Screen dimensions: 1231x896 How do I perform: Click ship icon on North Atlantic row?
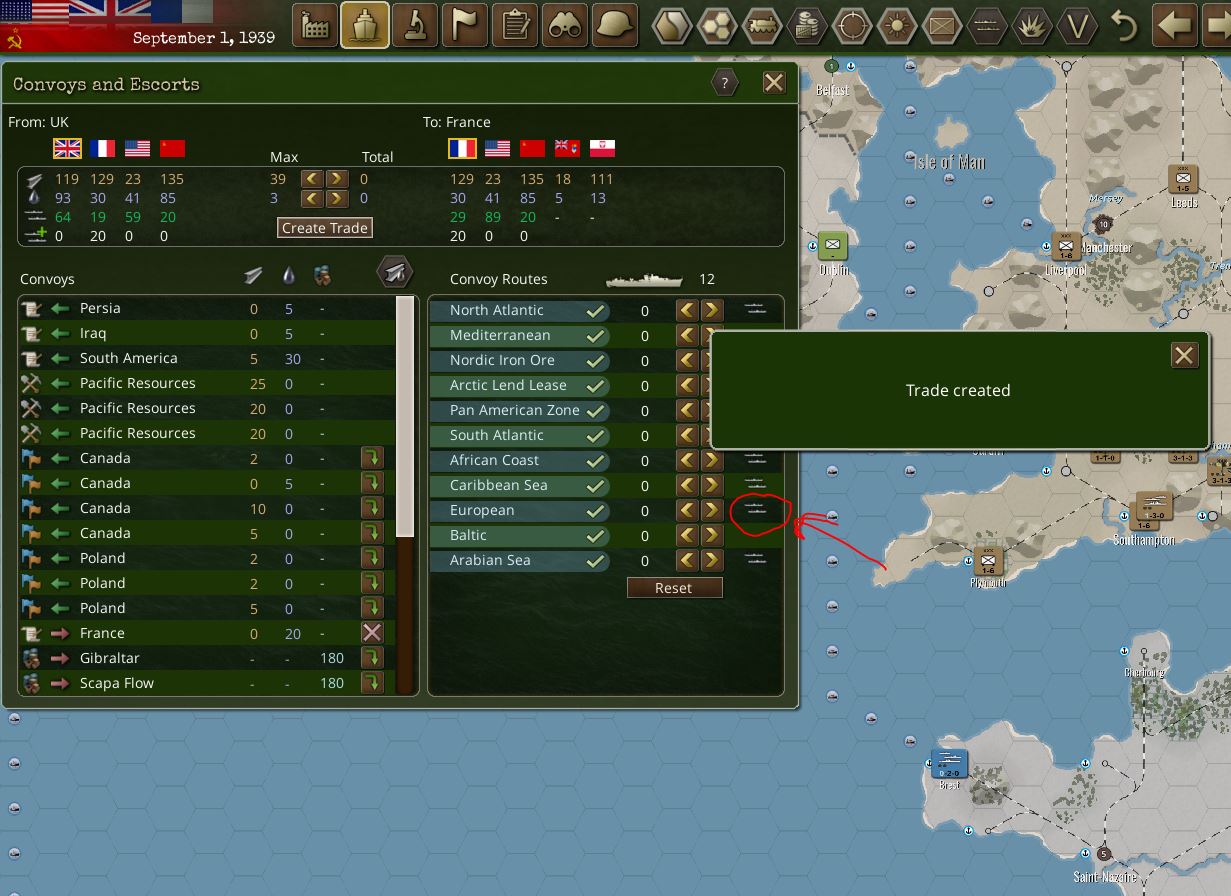pos(756,310)
